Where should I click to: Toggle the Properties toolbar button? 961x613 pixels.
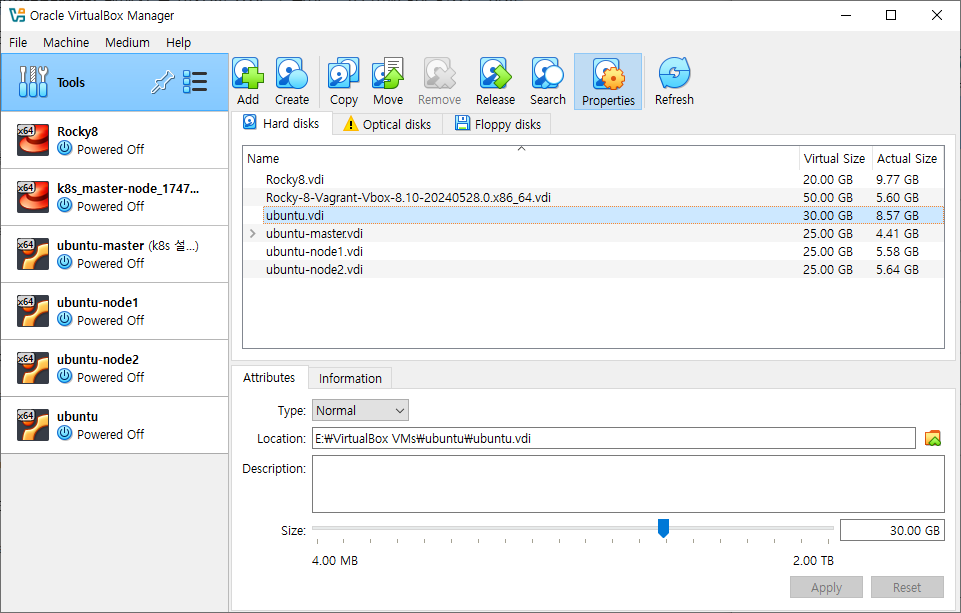pyautogui.click(x=608, y=82)
